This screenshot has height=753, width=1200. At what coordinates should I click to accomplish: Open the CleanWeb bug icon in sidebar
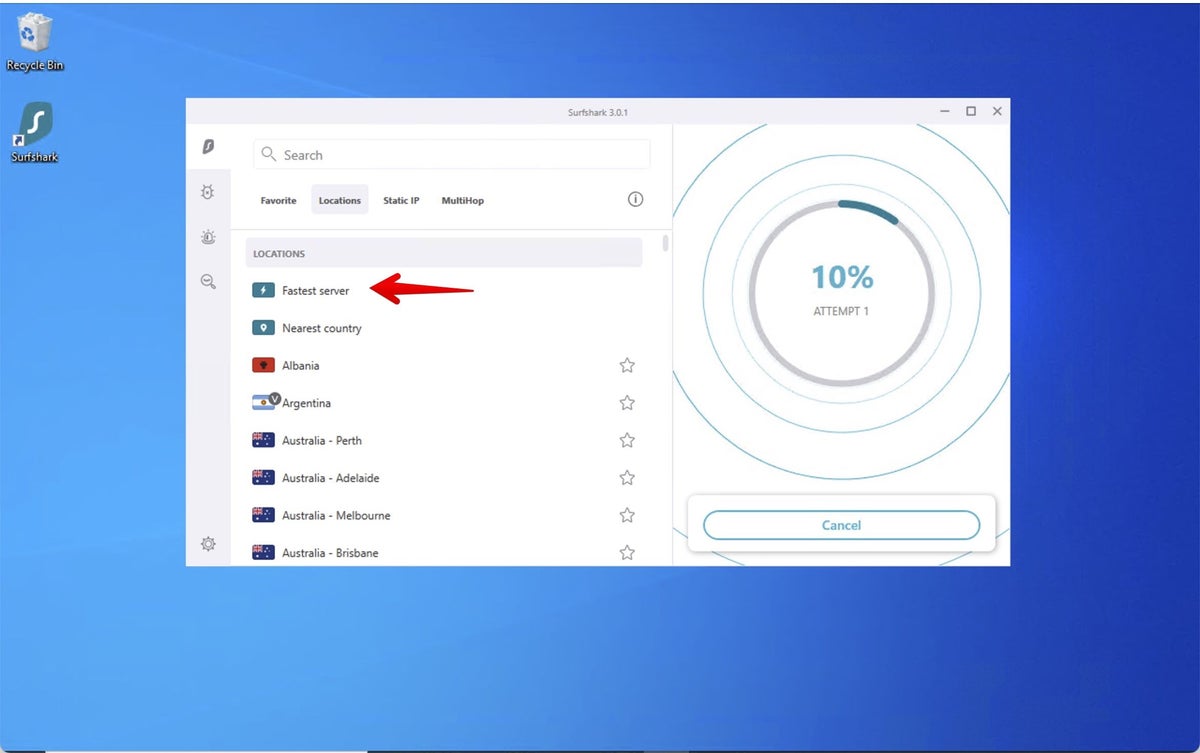pos(208,192)
